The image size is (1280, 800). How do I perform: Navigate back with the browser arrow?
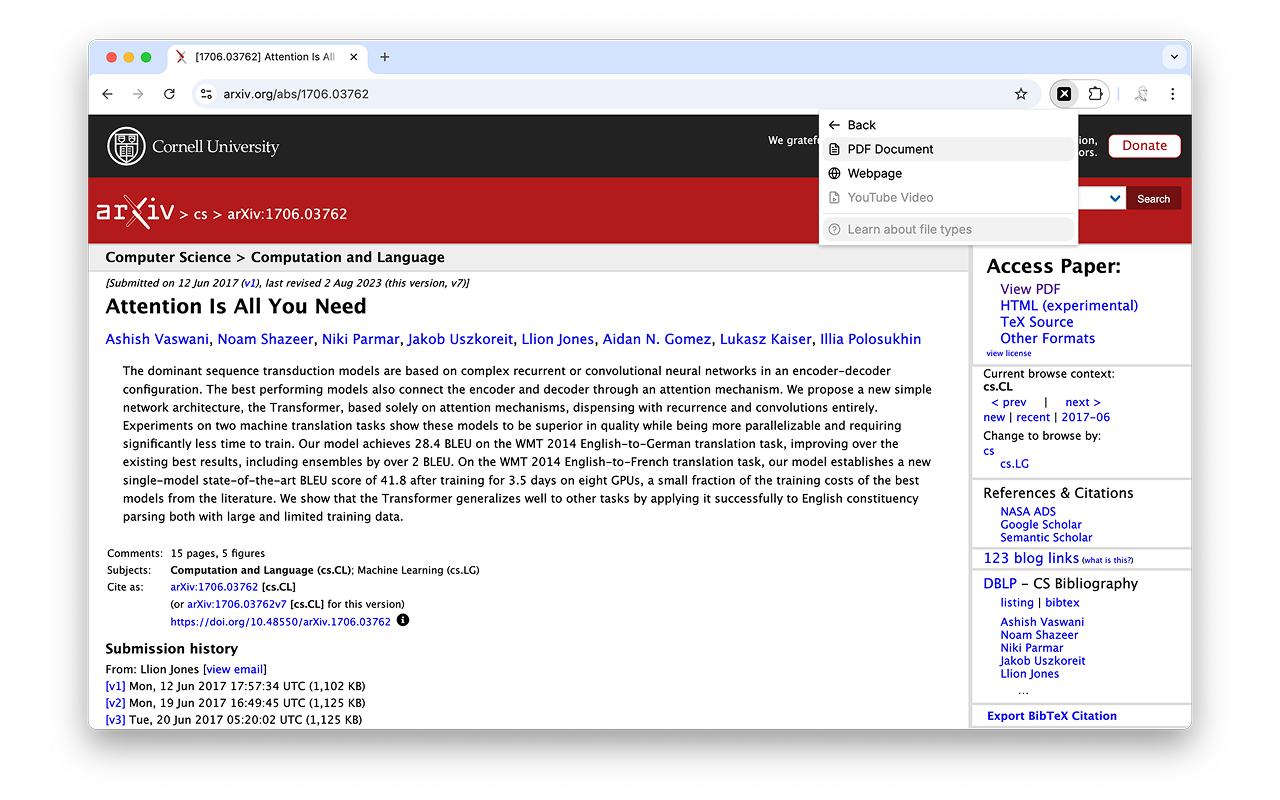point(107,93)
